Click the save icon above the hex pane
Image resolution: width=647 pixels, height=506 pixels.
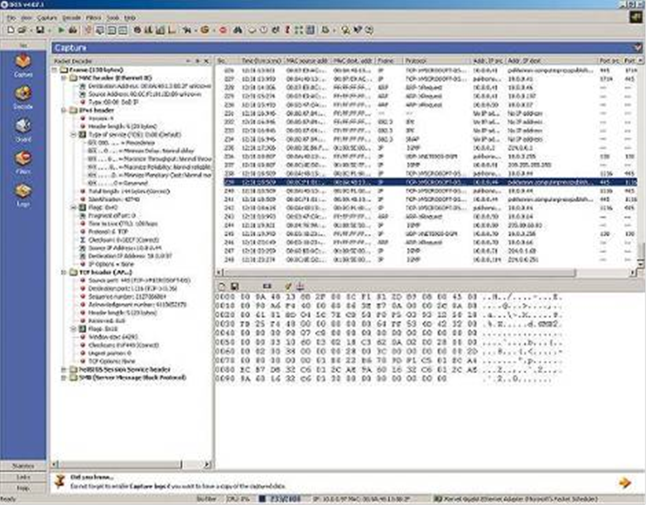234,286
